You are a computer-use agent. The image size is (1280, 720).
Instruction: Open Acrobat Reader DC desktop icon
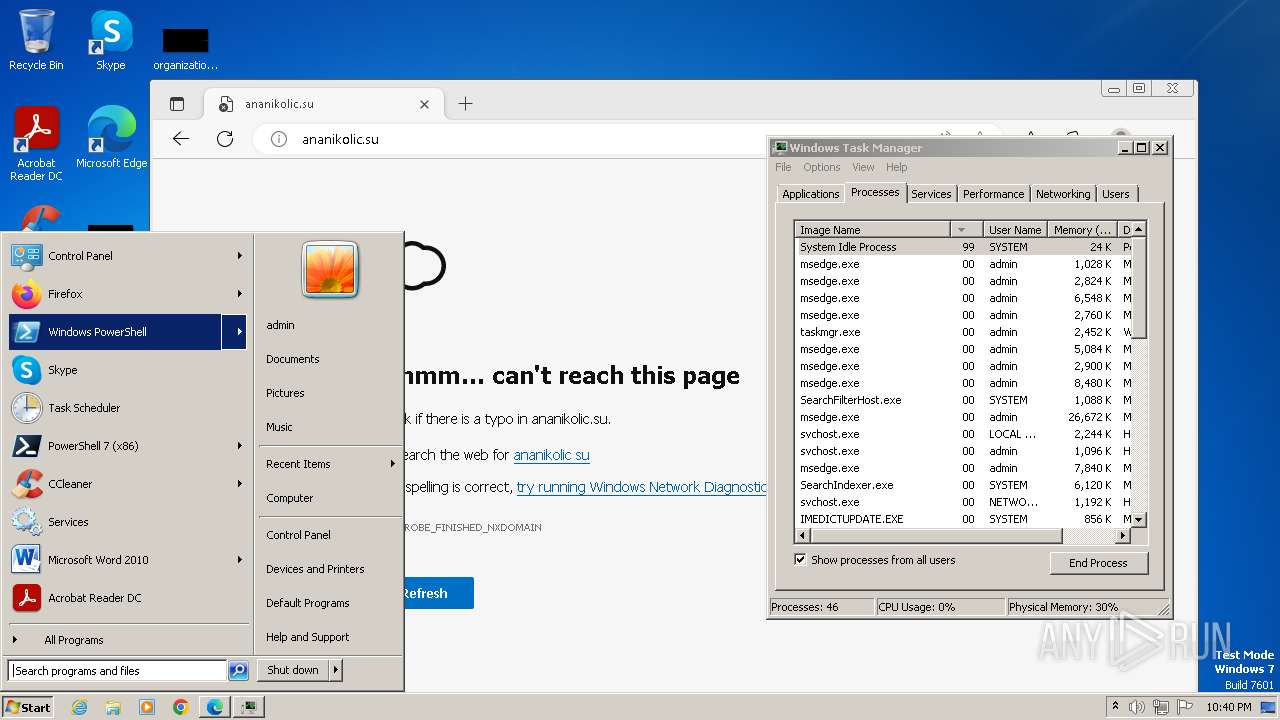click(36, 143)
